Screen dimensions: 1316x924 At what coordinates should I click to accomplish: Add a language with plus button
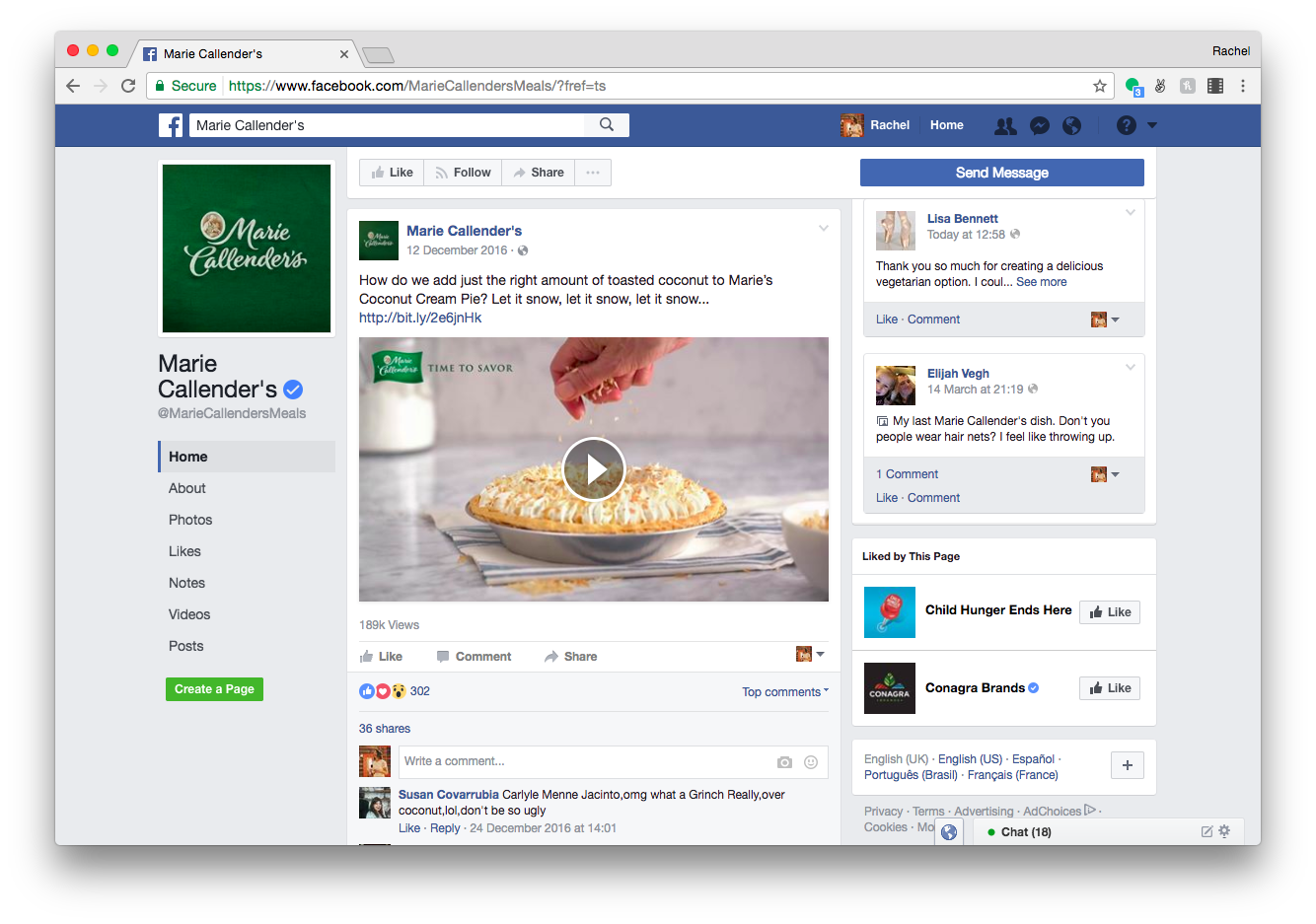click(1128, 765)
